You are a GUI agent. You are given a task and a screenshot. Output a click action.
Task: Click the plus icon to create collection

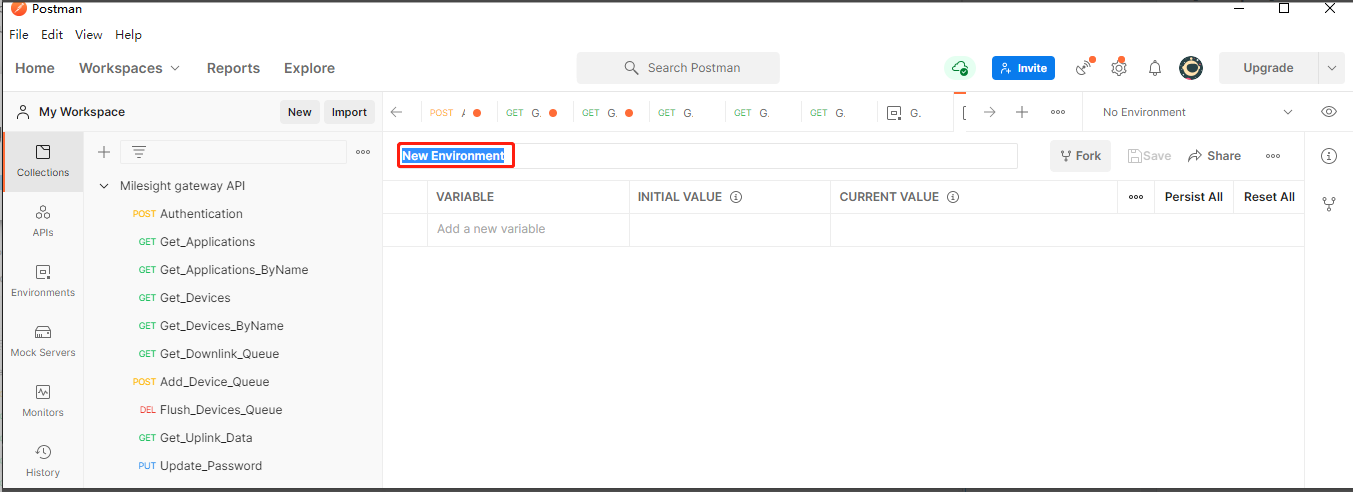coord(103,152)
